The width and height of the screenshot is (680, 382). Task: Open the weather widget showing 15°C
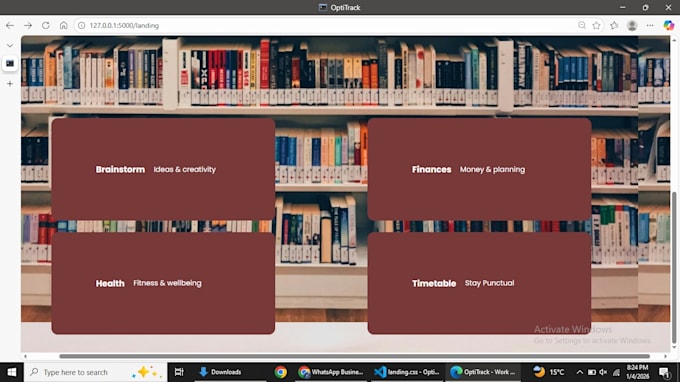click(549, 372)
